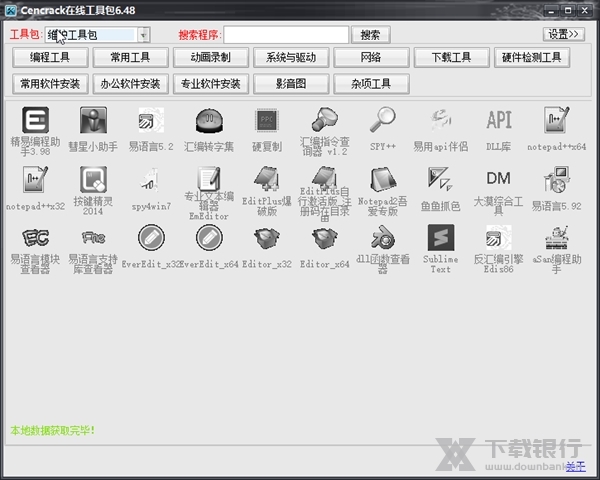Switch to 常用工具 category
Viewport: 600px width, 480px height.
130,57
